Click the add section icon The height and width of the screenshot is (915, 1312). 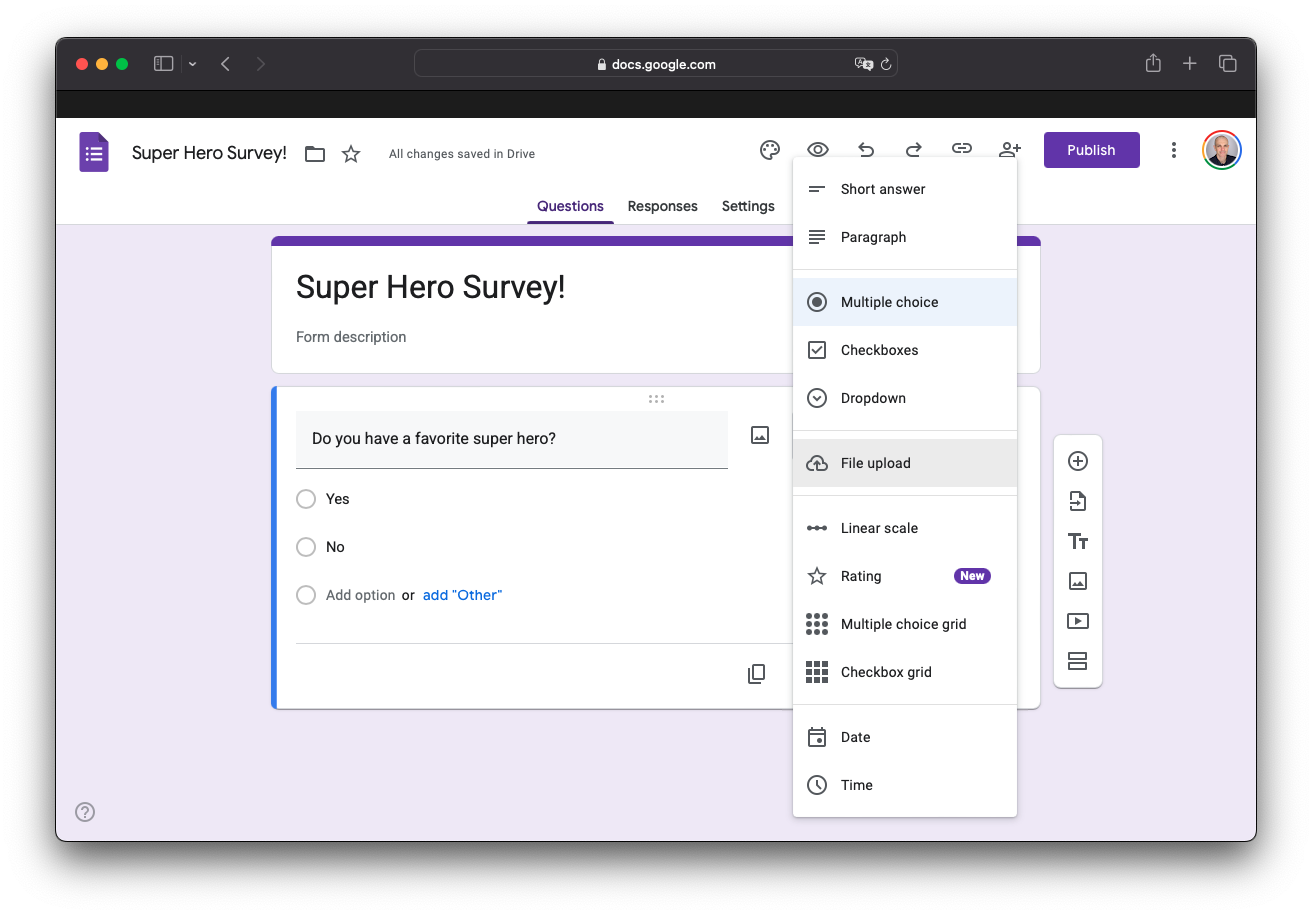(x=1077, y=661)
